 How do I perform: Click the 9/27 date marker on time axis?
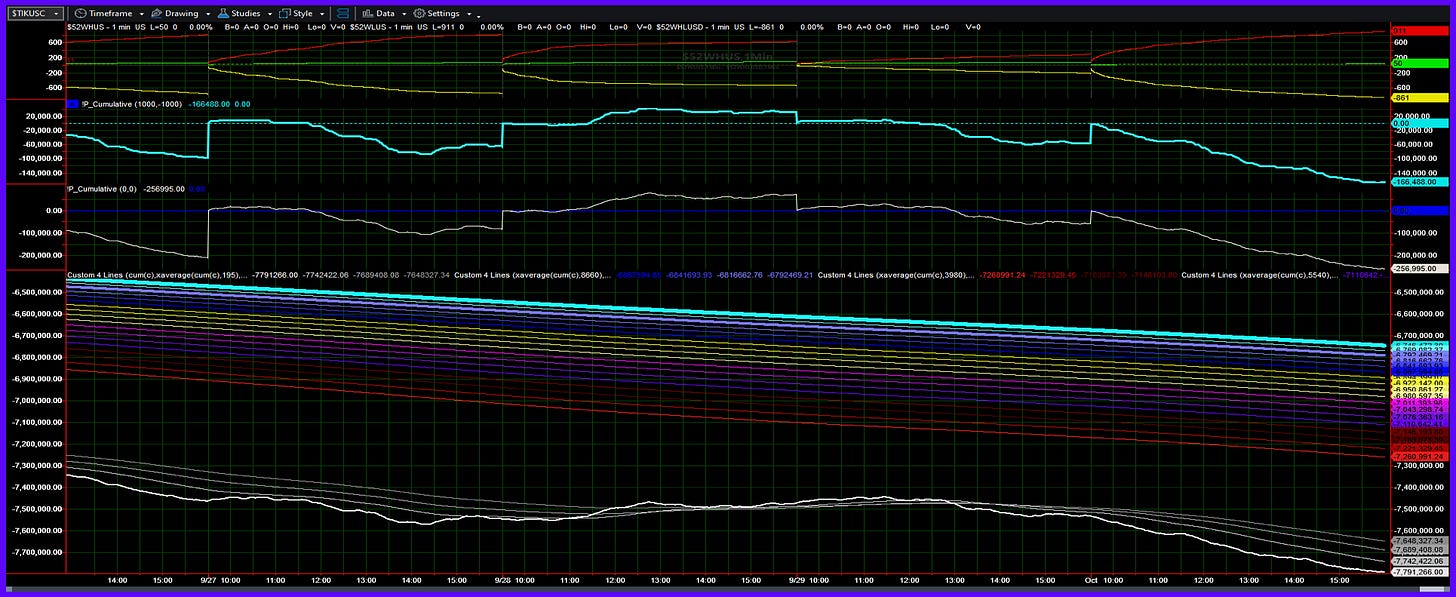click(x=208, y=579)
